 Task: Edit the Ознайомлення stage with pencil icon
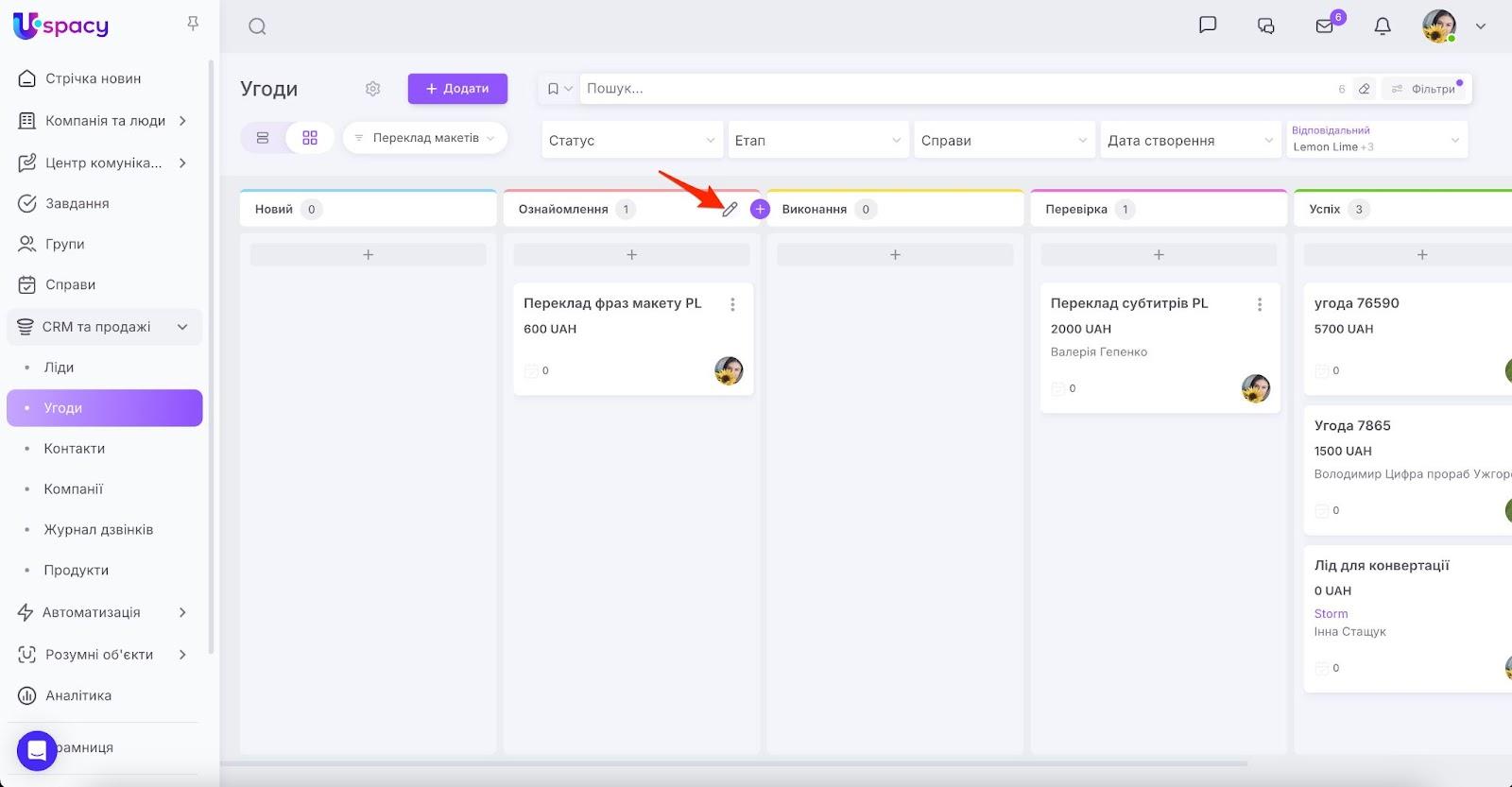[x=730, y=210]
